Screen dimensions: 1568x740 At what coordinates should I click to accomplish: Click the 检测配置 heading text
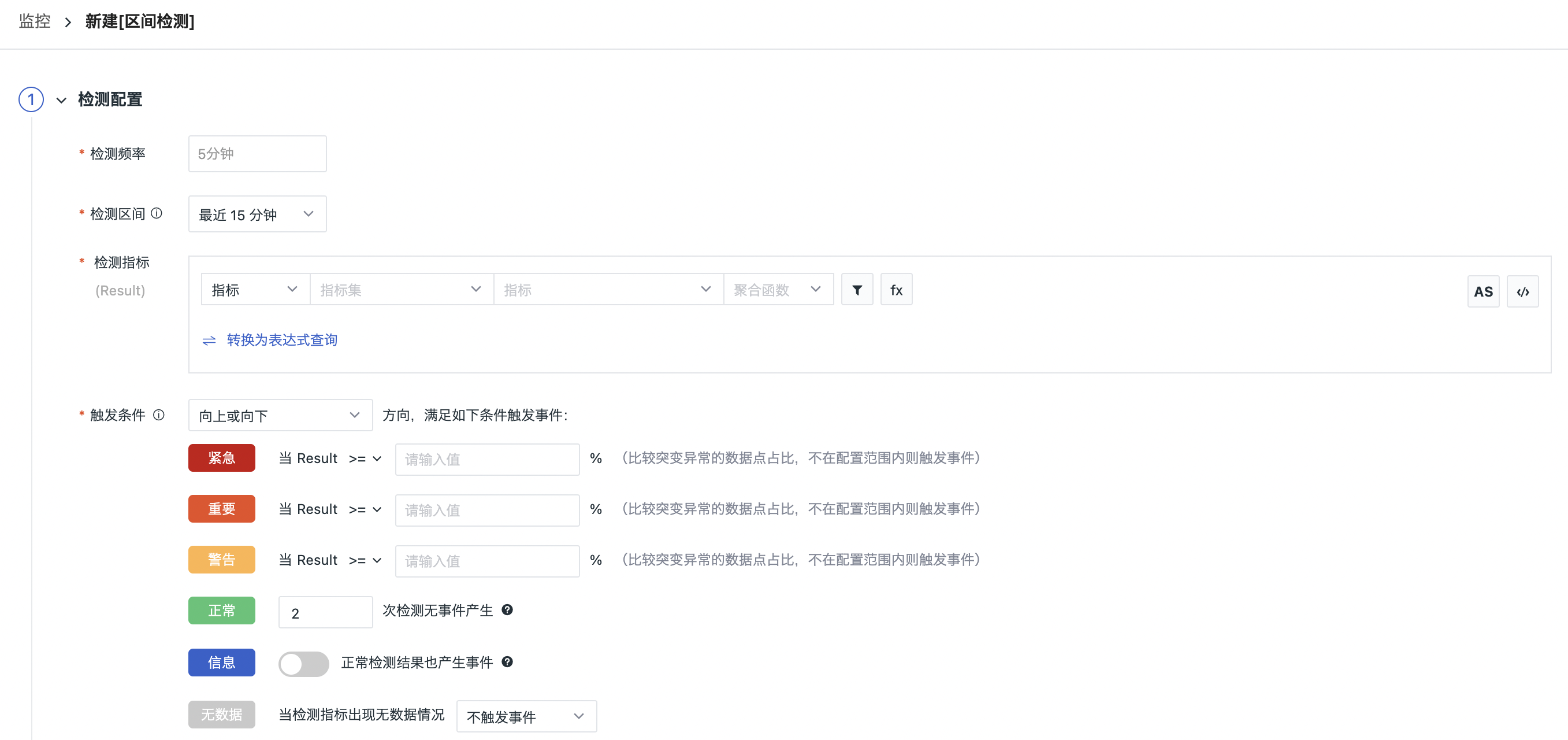tap(110, 99)
